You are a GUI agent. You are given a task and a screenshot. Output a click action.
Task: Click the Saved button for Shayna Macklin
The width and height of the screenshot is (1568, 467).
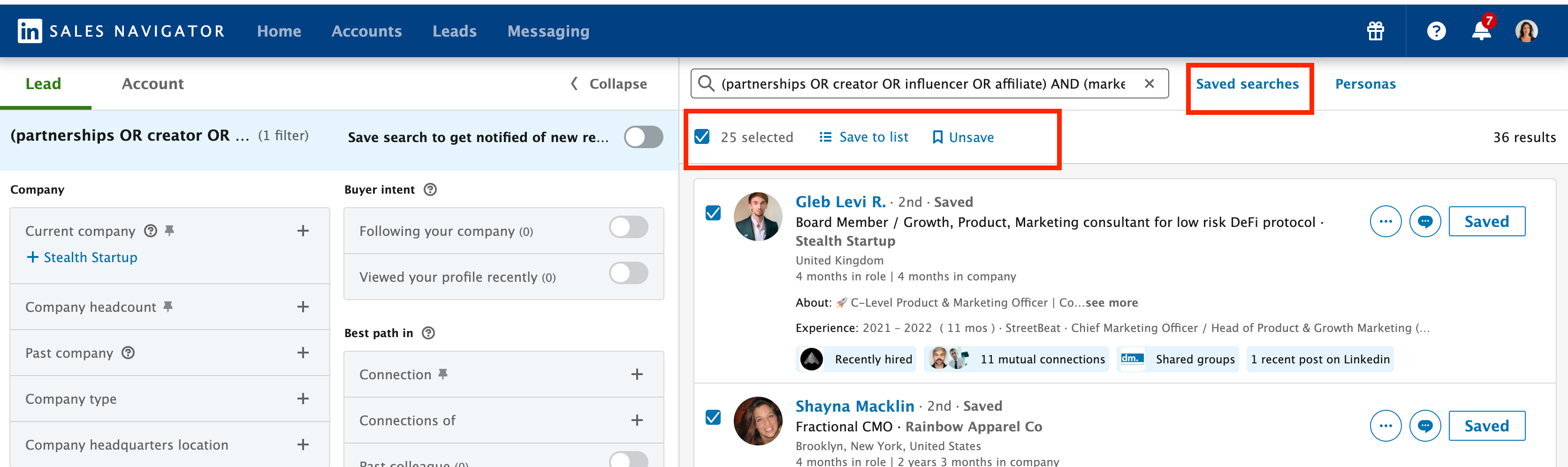point(1487,426)
